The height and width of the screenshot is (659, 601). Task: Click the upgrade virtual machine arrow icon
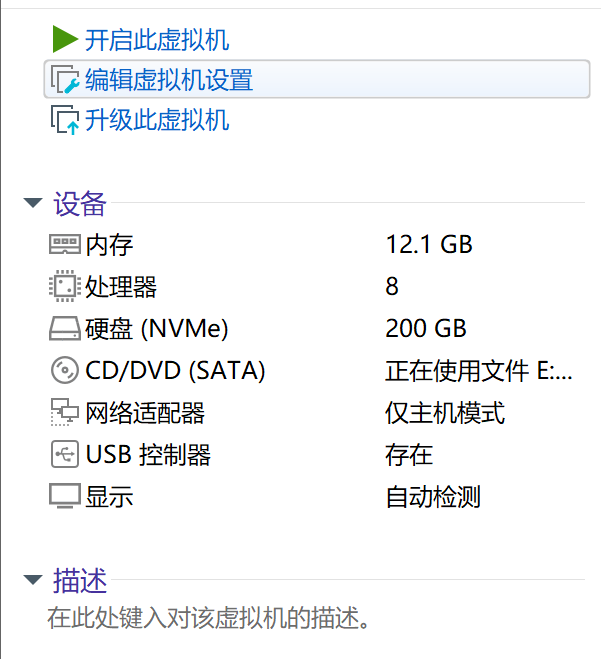point(65,120)
